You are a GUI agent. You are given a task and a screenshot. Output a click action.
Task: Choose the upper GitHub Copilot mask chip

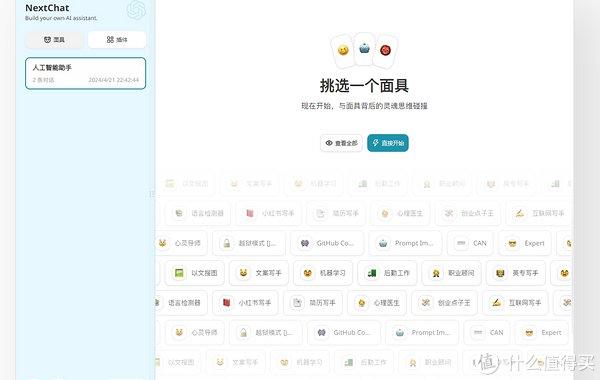click(x=327, y=243)
